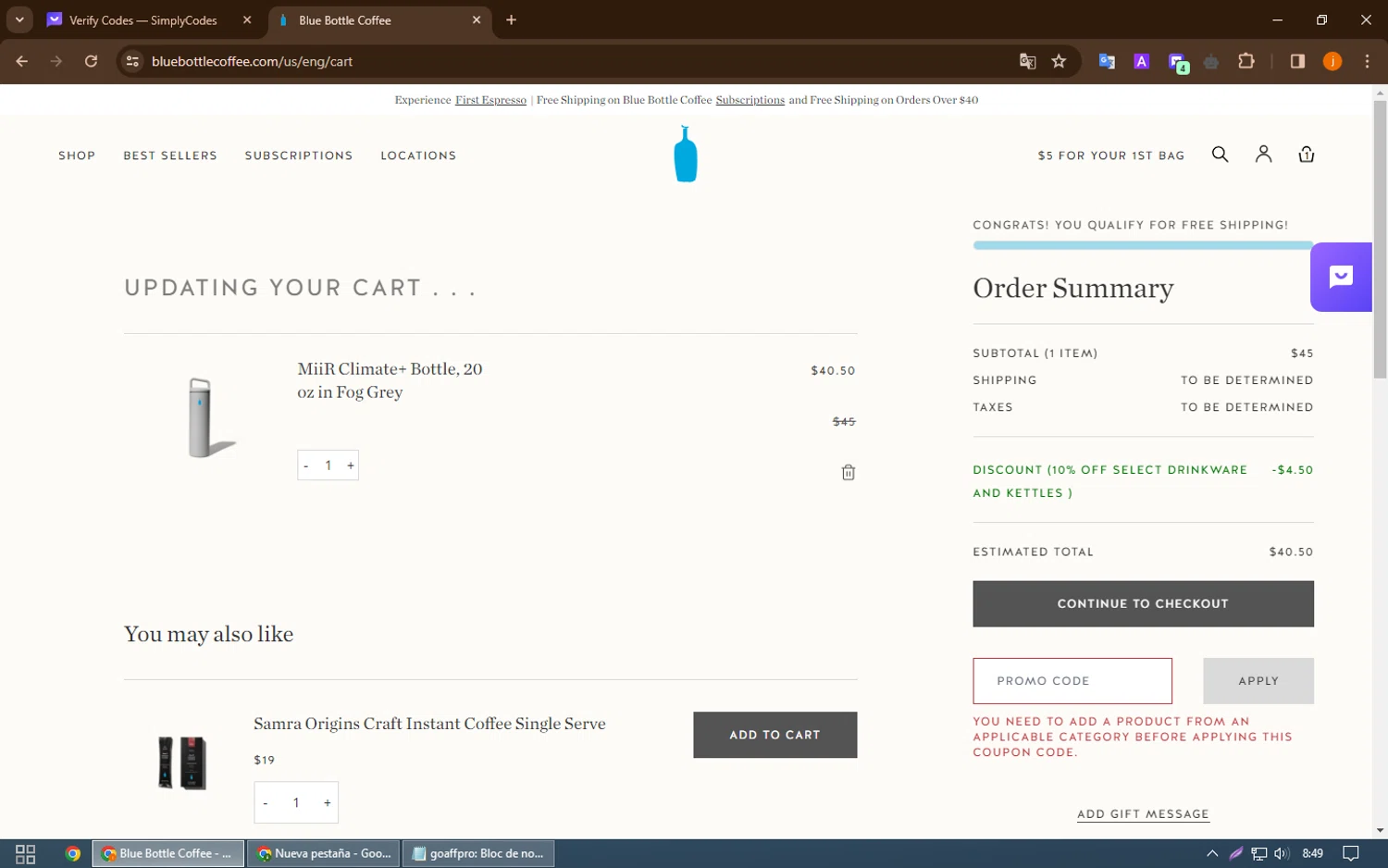Open the BEST SELLERS menu

coord(170,155)
